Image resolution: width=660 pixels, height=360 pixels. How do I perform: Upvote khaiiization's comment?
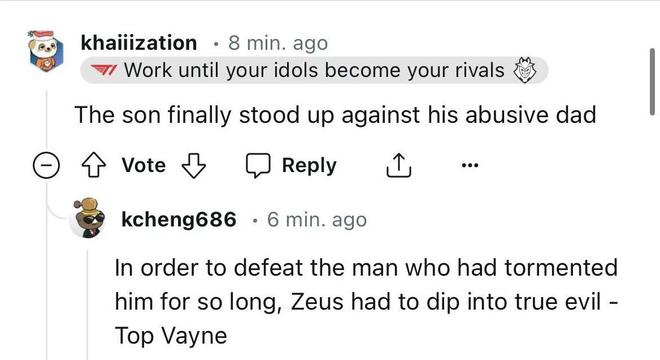[93, 165]
